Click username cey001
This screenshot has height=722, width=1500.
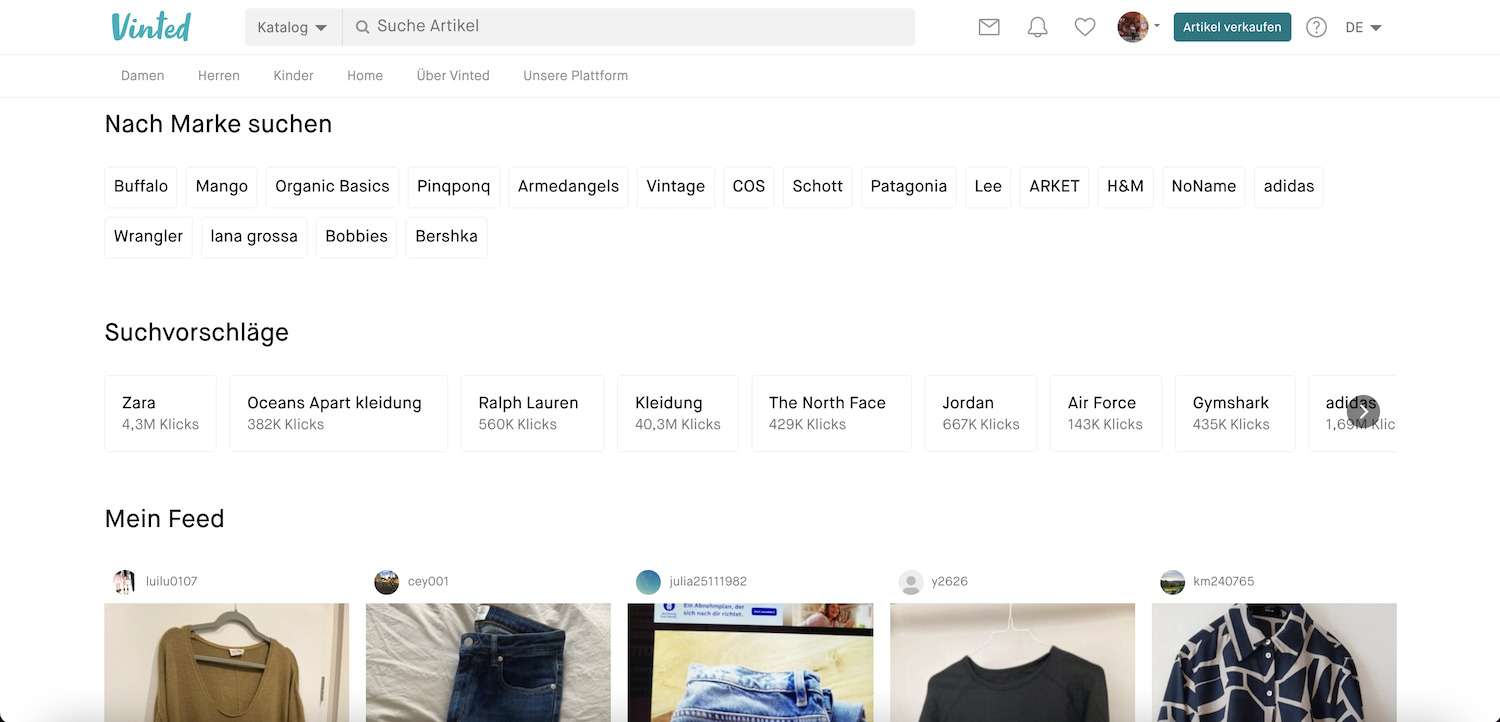[x=428, y=582]
